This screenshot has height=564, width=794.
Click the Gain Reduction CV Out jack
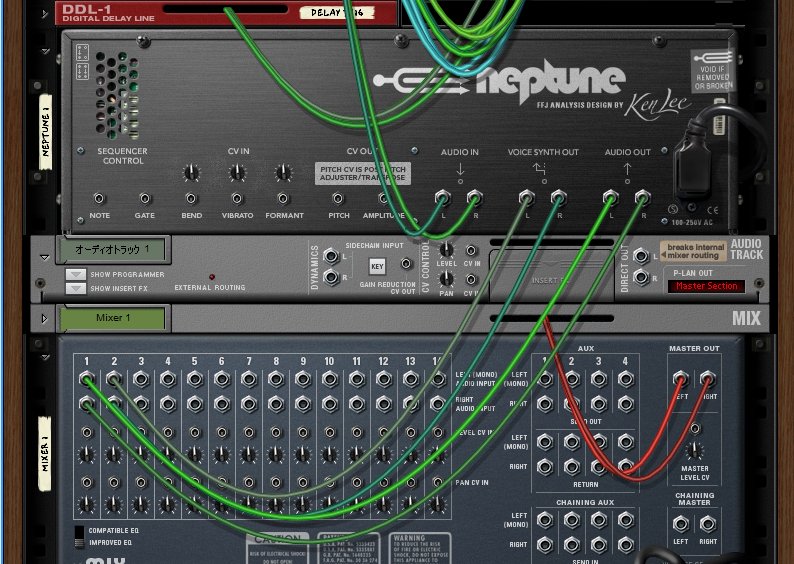[x=406, y=263]
